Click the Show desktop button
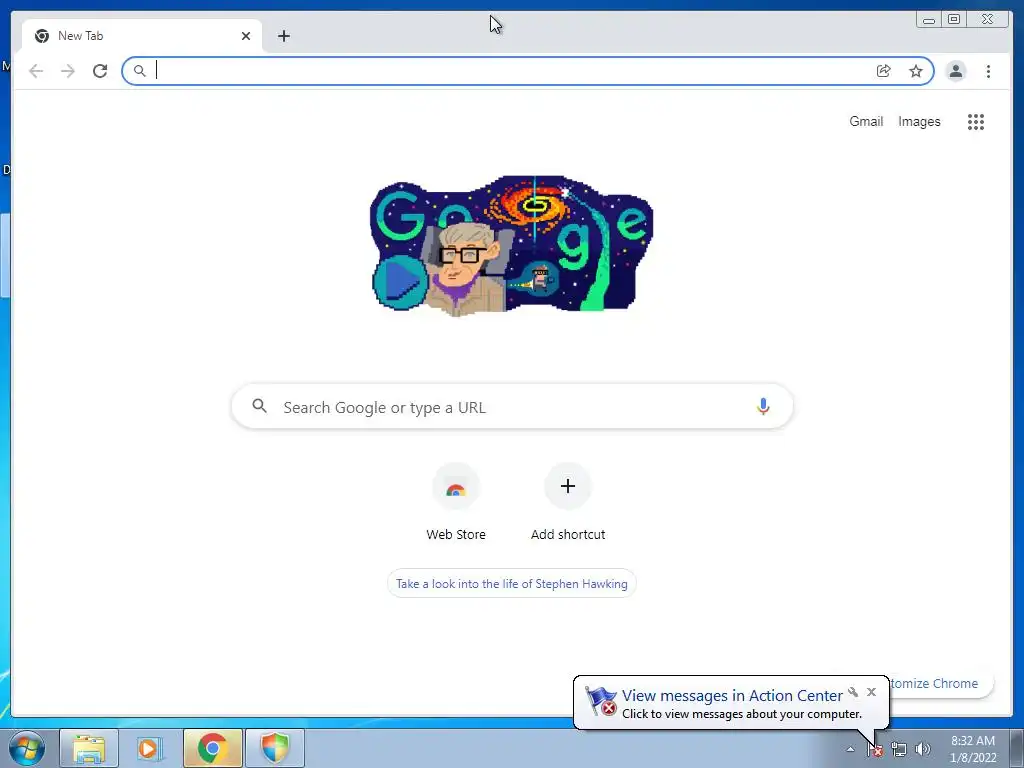Viewport: 1024px width, 768px height. [1017, 748]
